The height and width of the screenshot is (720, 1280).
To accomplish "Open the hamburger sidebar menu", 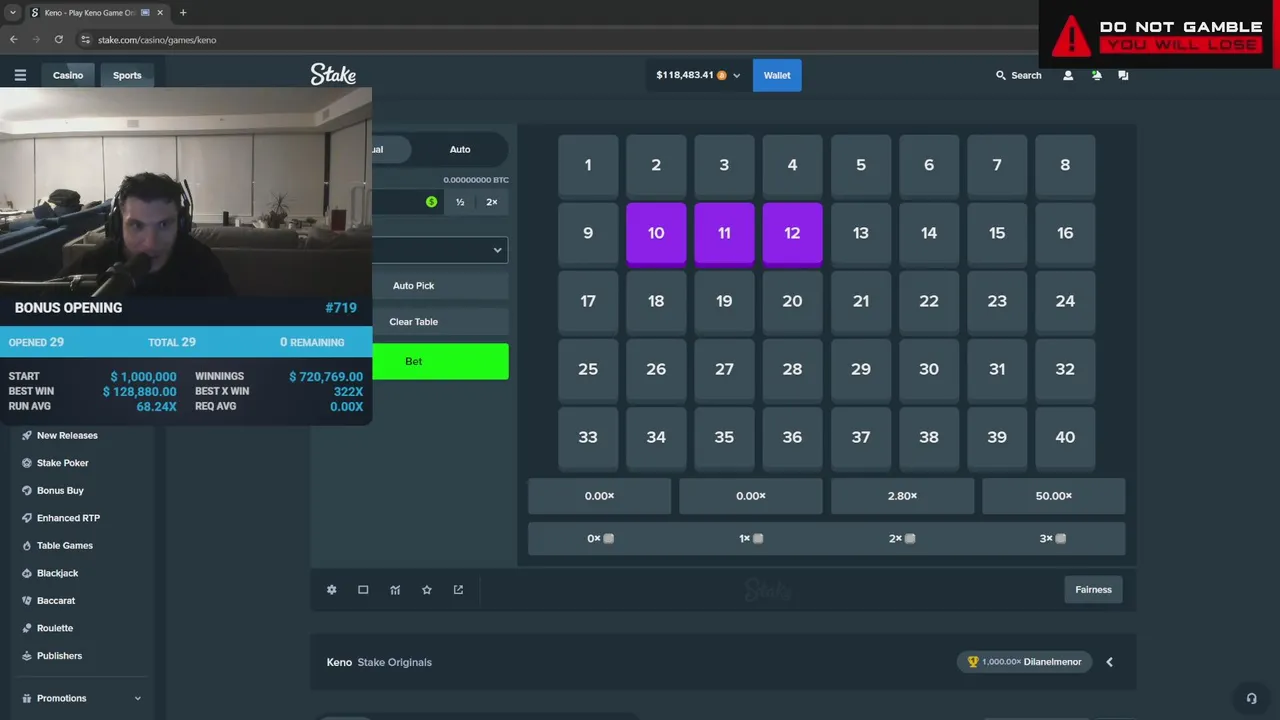I will coord(20,75).
